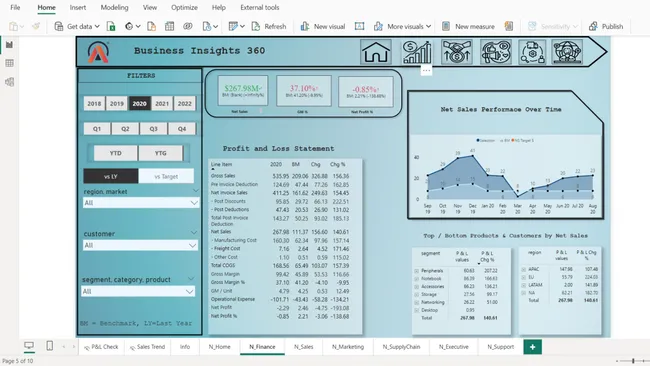Click the New measure button
The width and height of the screenshot is (650, 366).
[468, 27]
